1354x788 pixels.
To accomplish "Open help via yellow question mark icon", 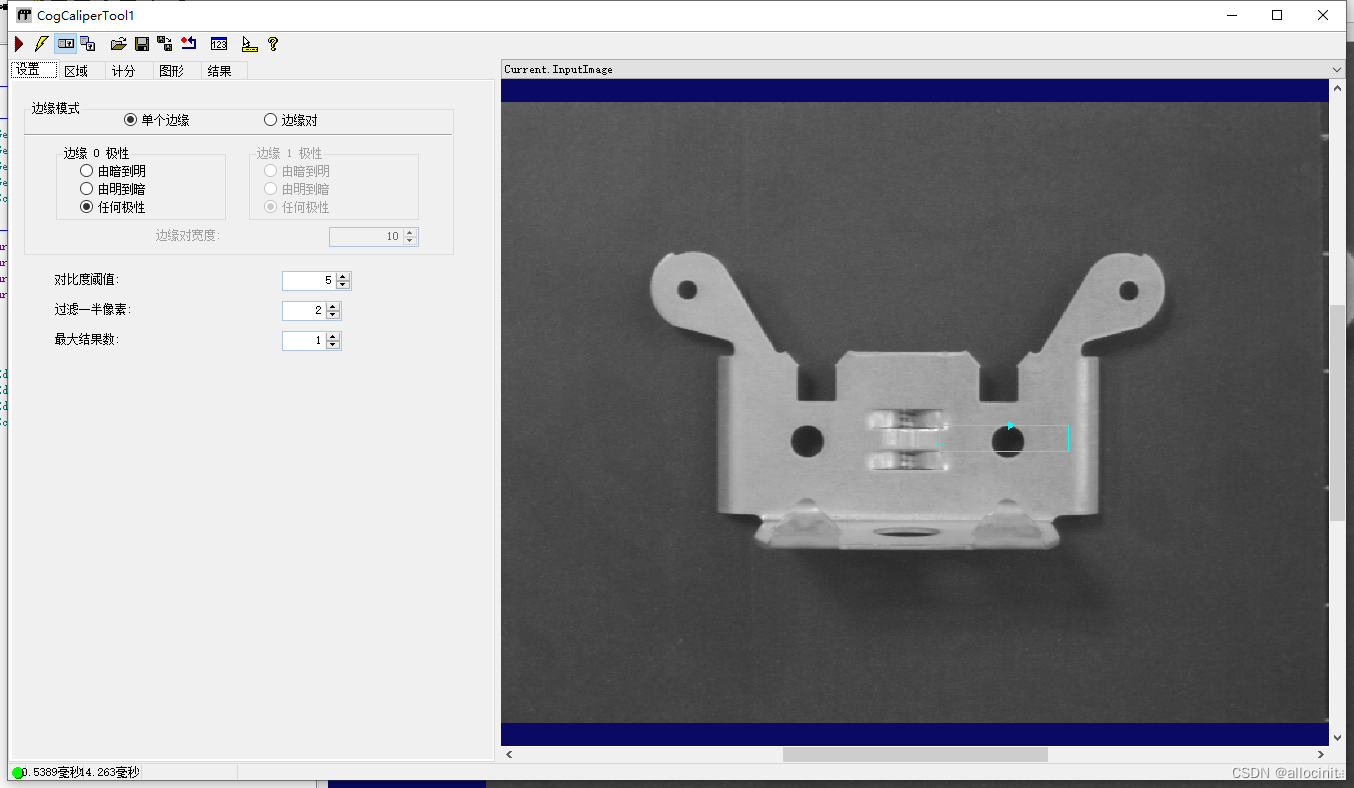I will (273, 44).
